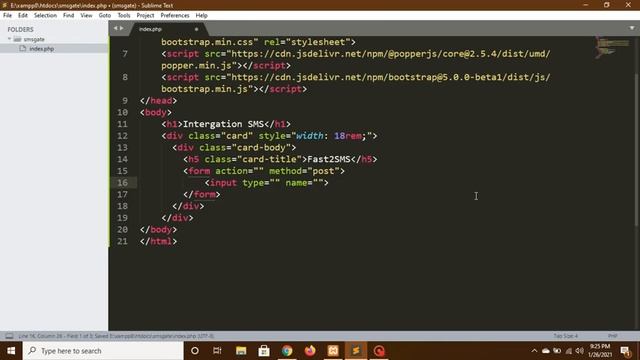Viewport: 640px width, 360px height.
Task: Open the tab list dropdown arrow
Action: coord(631,28)
